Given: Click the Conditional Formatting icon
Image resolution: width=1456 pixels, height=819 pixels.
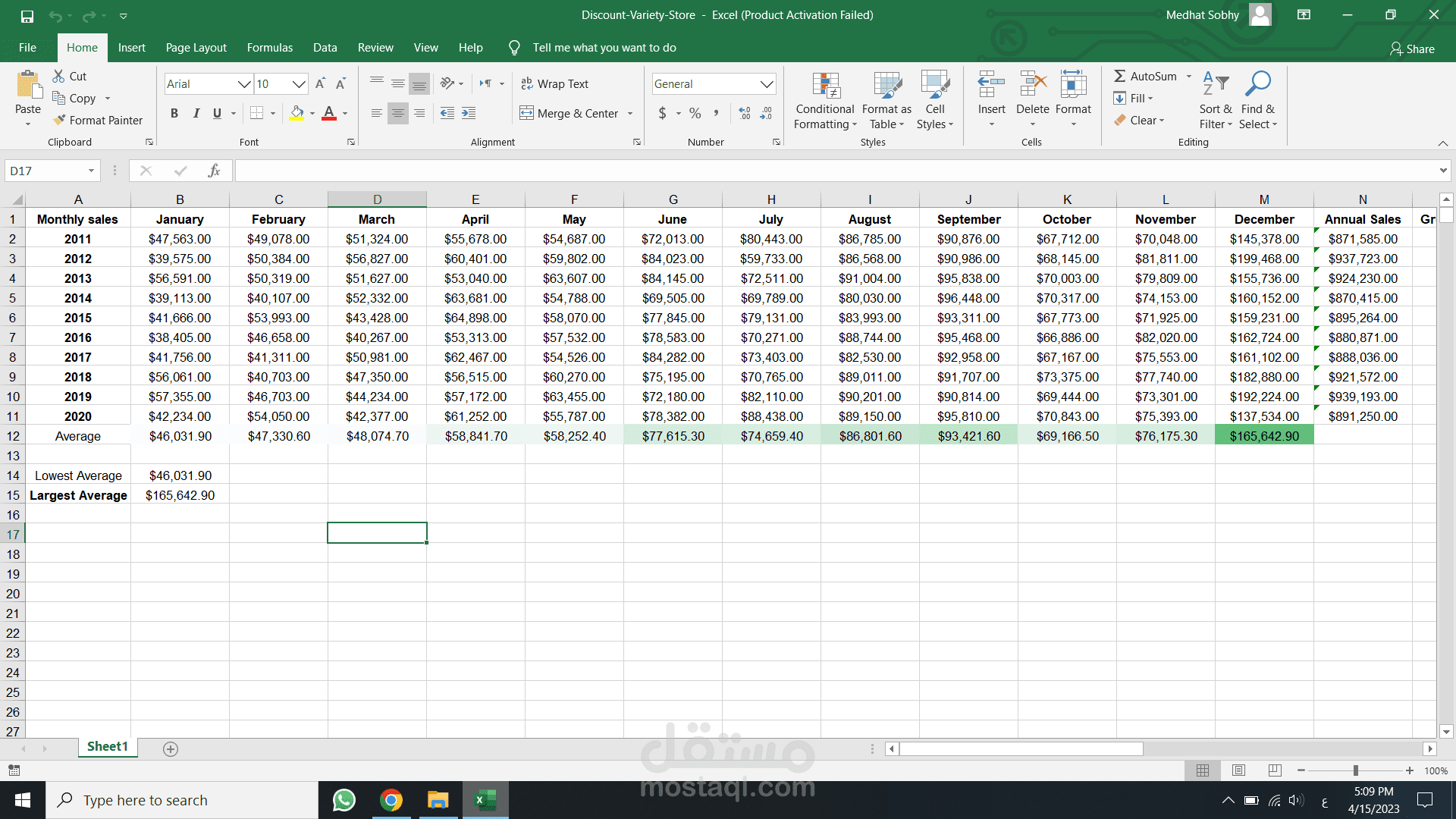Looking at the screenshot, I should tap(825, 86).
